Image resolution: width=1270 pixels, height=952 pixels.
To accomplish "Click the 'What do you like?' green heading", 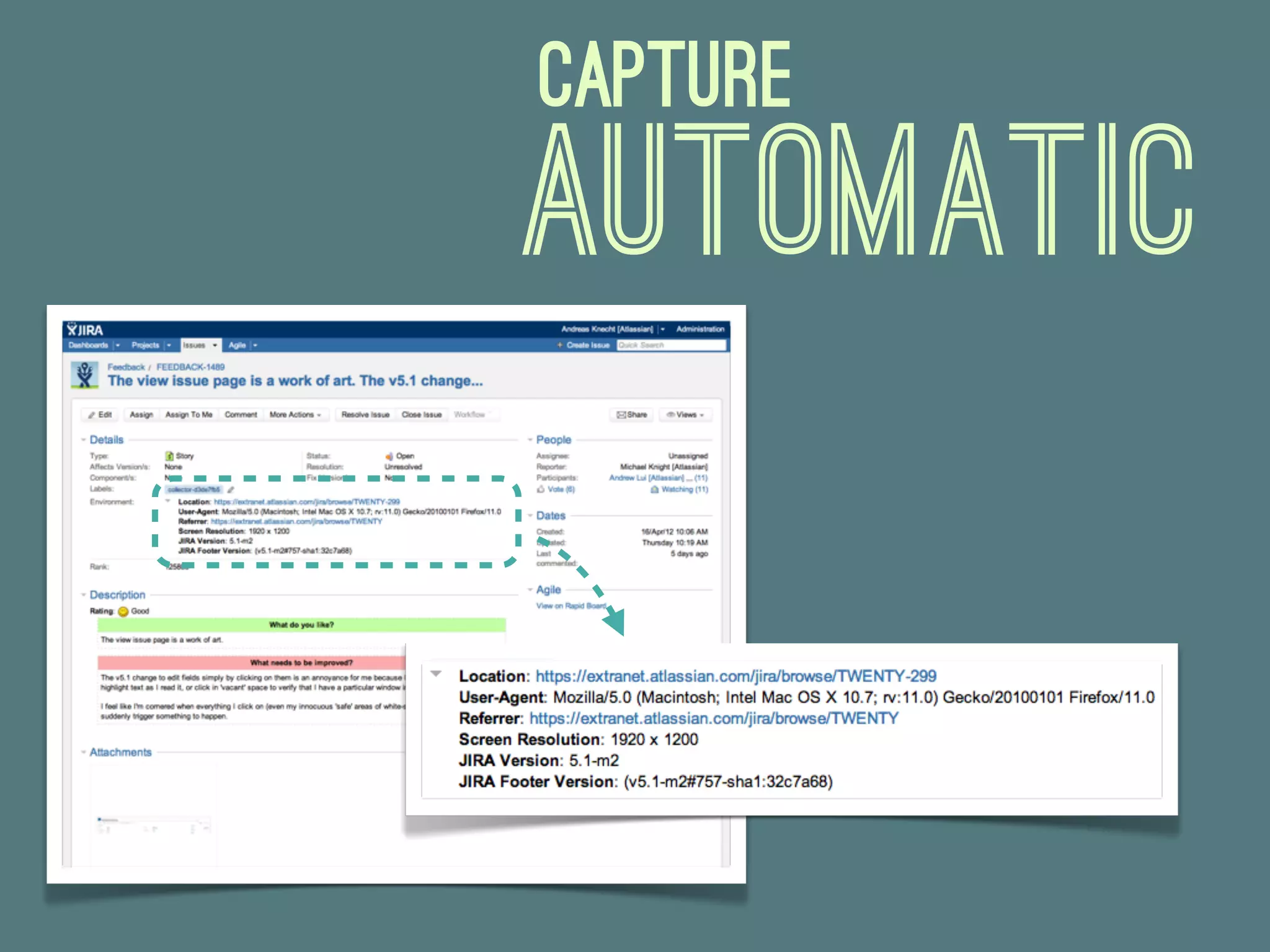I will (301, 625).
